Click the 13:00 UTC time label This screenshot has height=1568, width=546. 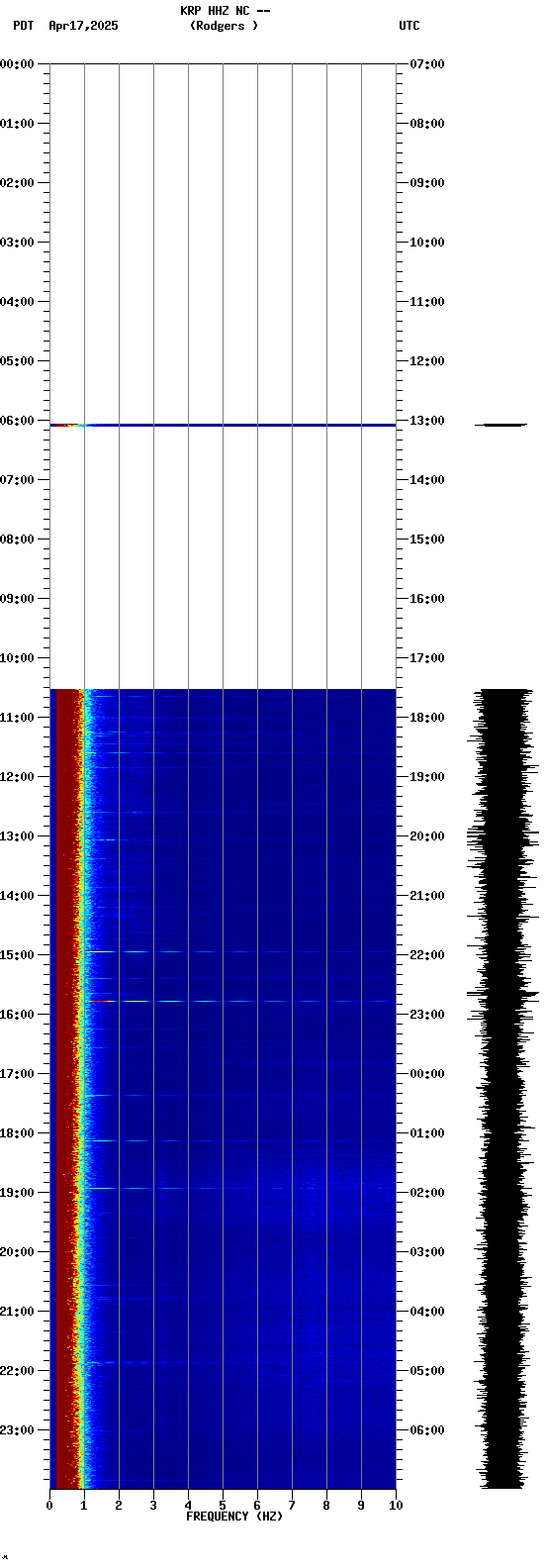point(427,421)
